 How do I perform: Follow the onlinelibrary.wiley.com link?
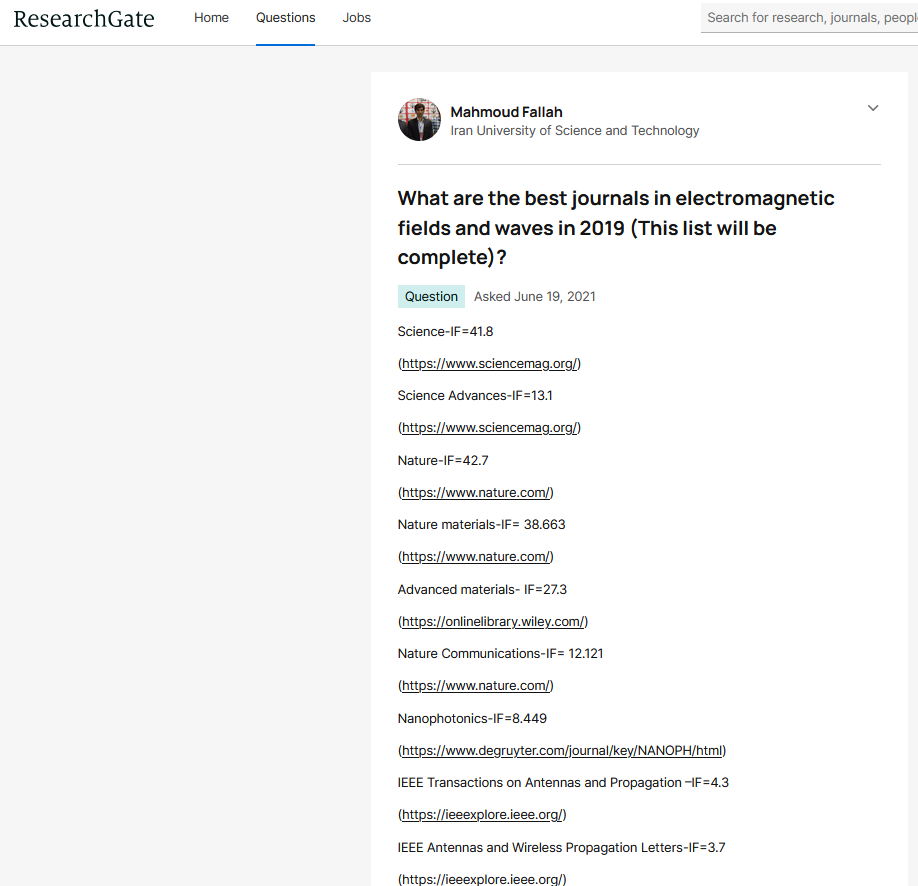(493, 622)
